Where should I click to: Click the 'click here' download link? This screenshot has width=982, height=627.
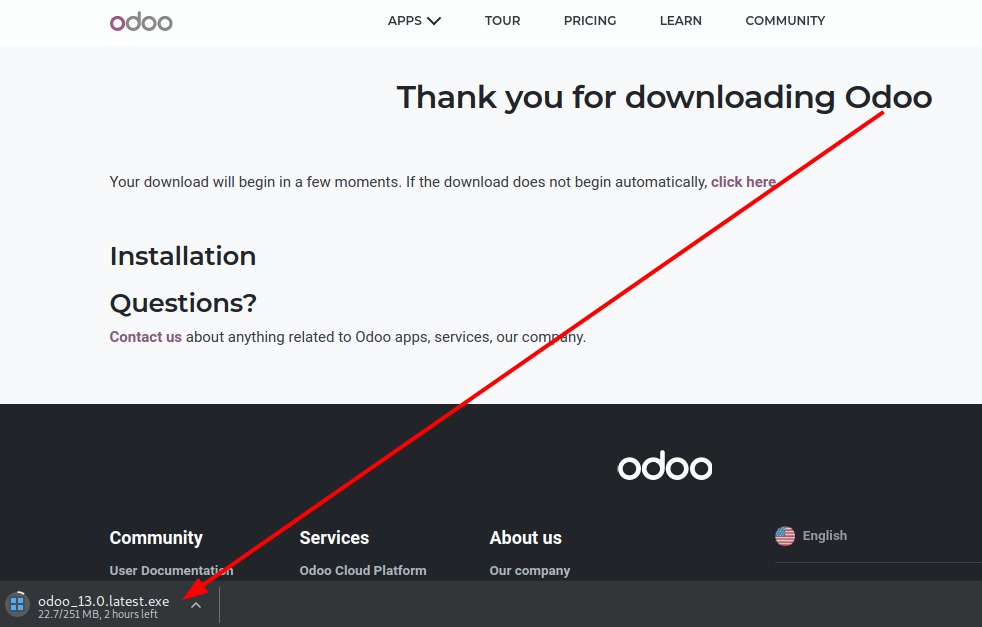743,182
